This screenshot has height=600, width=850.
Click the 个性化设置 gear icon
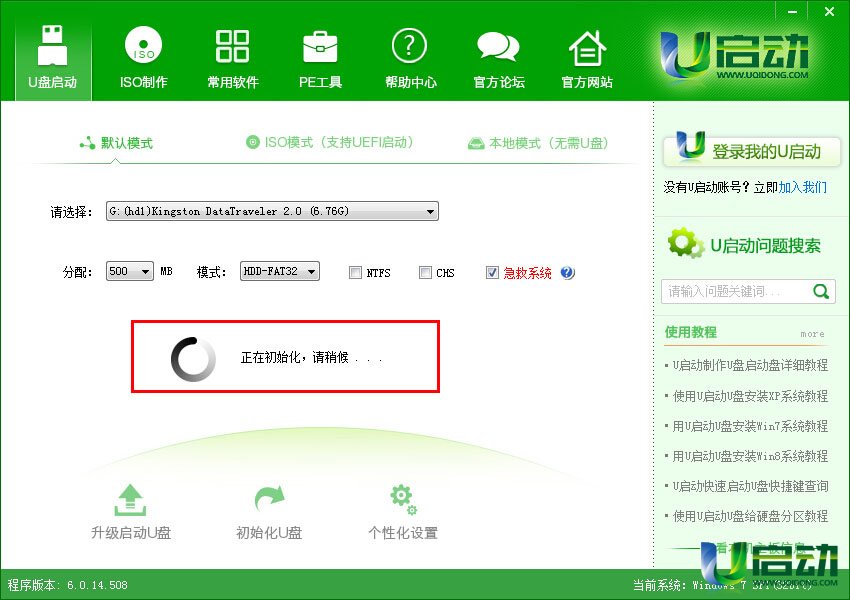(x=402, y=497)
